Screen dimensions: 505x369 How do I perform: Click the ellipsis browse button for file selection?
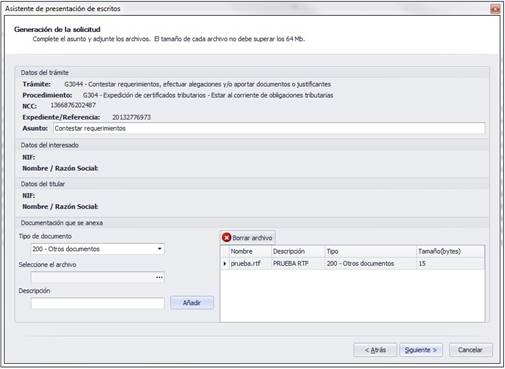tap(160, 277)
